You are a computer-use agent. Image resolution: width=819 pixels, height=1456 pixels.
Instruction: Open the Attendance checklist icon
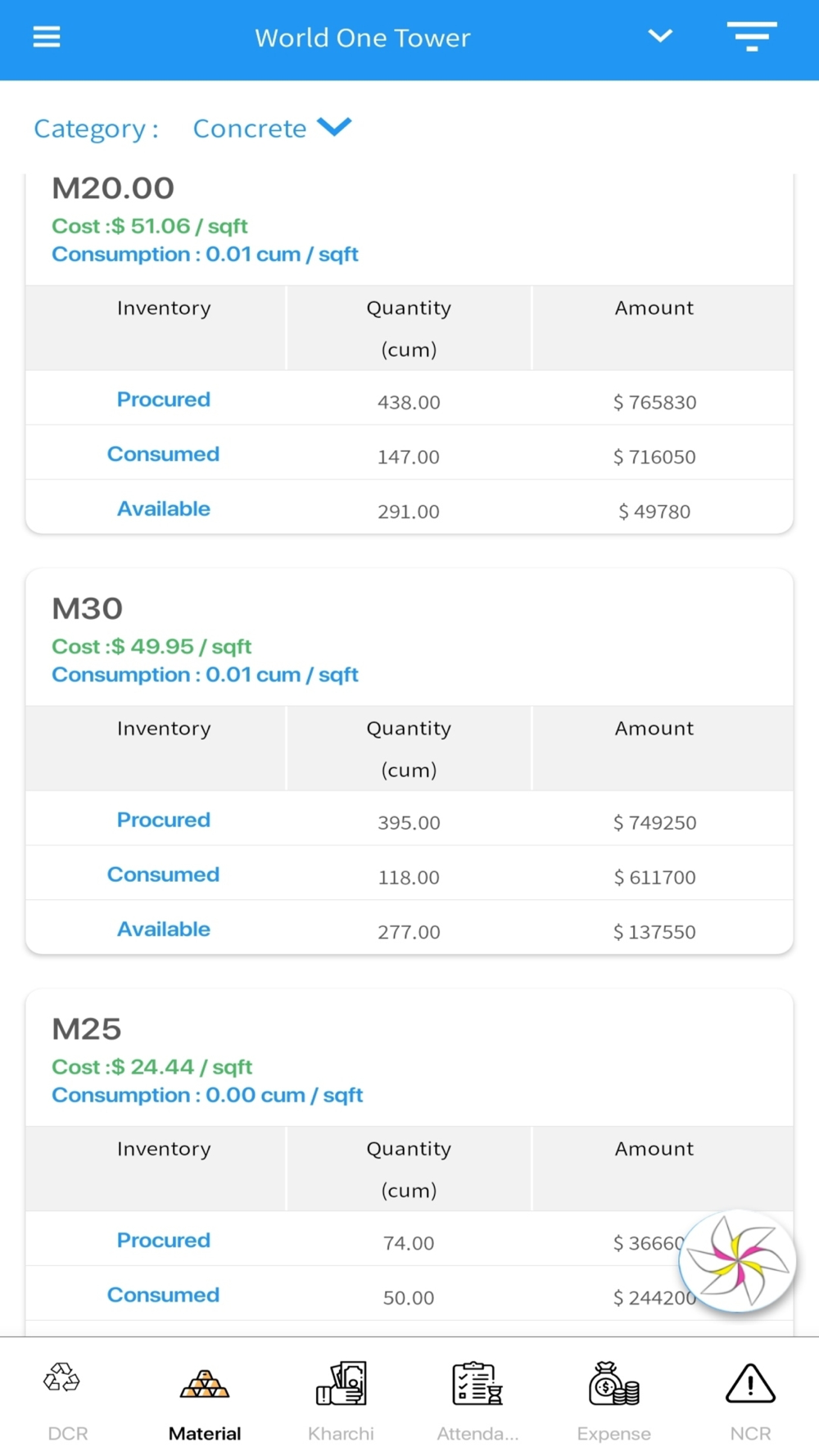click(x=477, y=1383)
